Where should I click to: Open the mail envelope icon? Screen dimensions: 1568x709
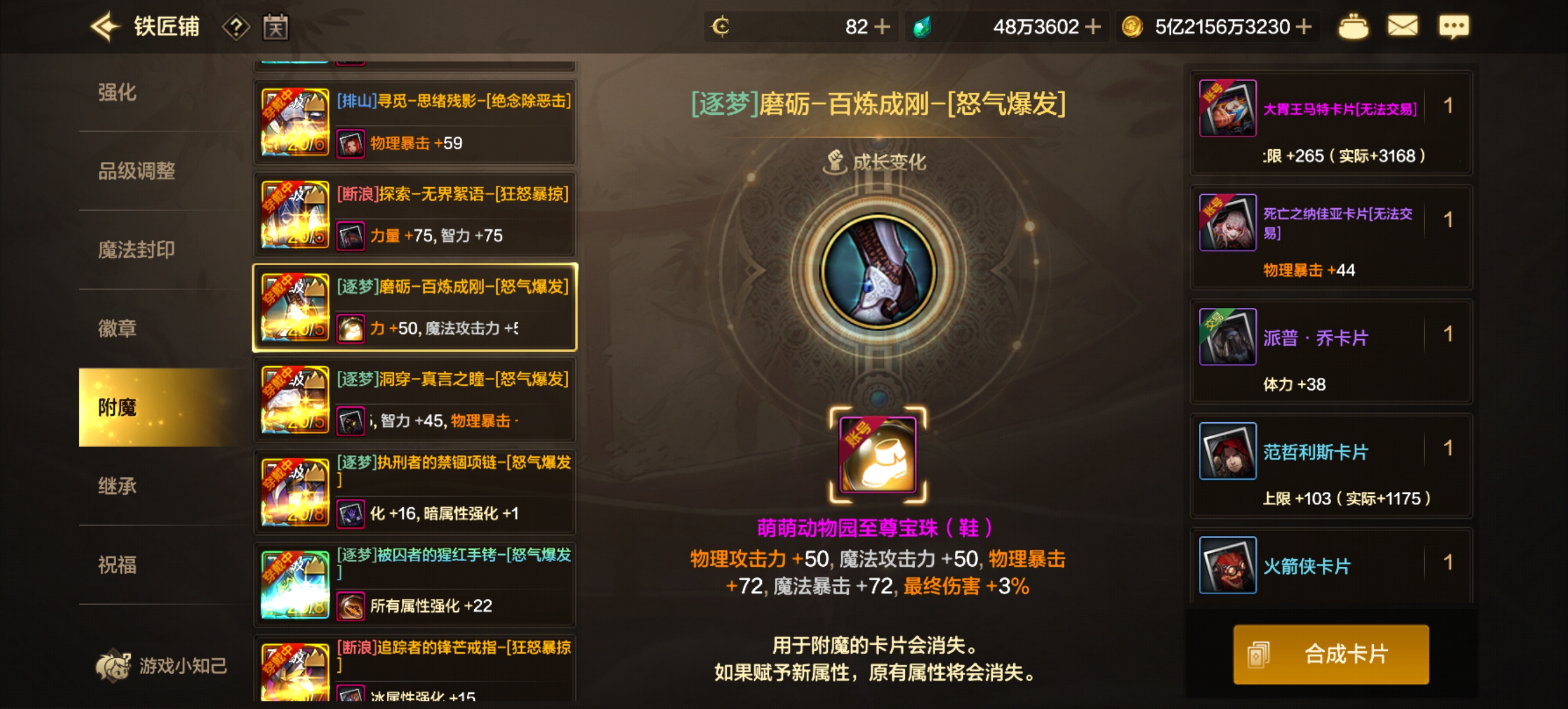point(1402,26)
